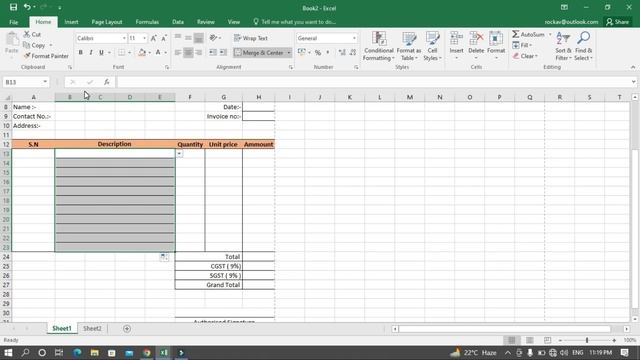Increase font size with A-up icon
Image resolution: width=640 pixels, height=360 pixels.
tap(153, 38)
